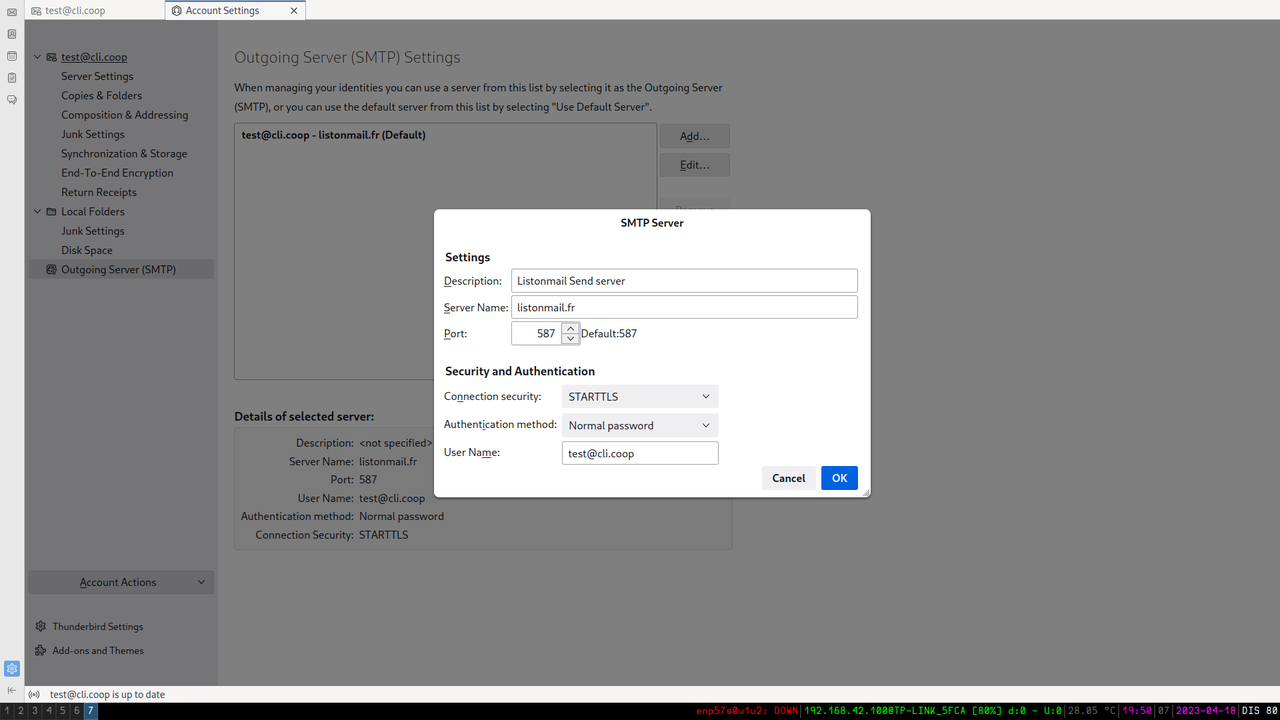This screenshot has height=720, width=1280.
Task: Click the online status icon in the status bar
Action: pyautogui.click(x=34, y=694)
